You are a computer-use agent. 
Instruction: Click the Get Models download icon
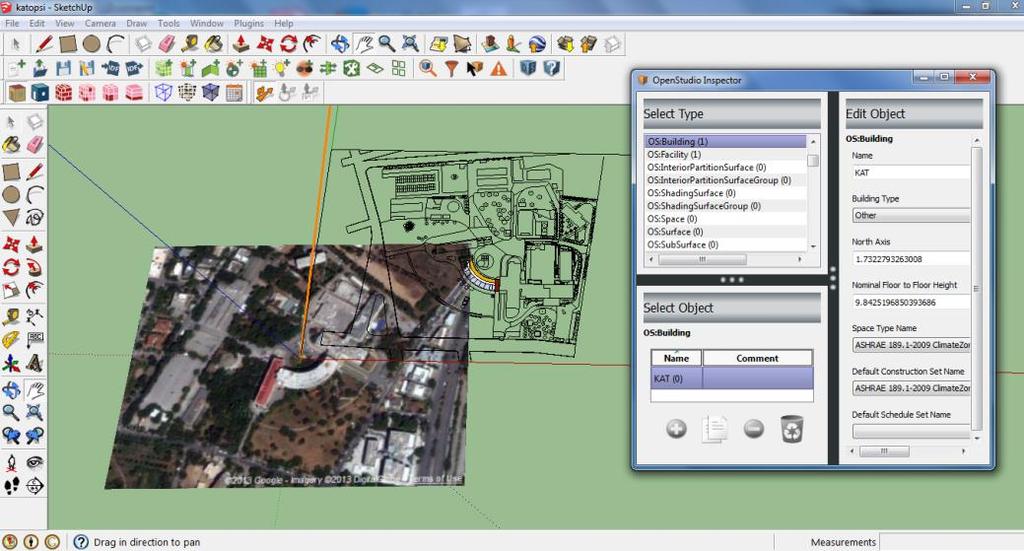[x=566, y=44]
